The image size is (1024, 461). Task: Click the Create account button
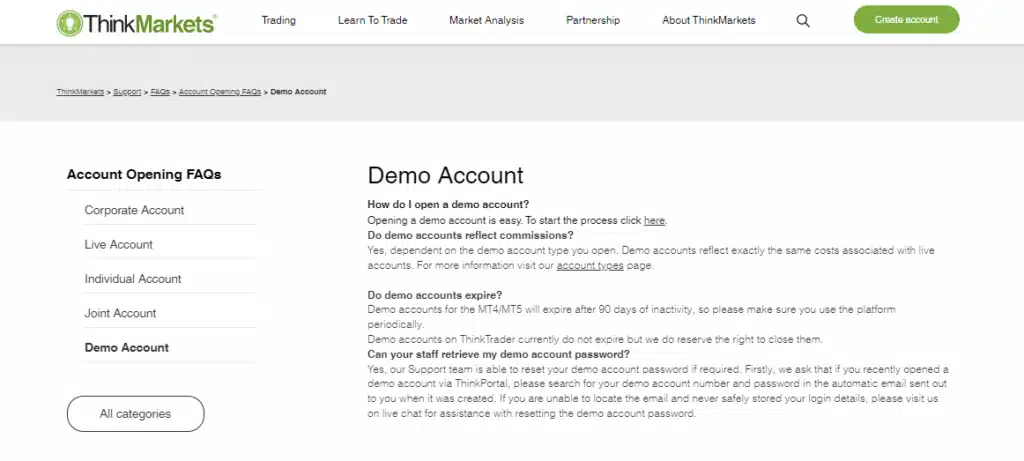click(x=906, y=20)
